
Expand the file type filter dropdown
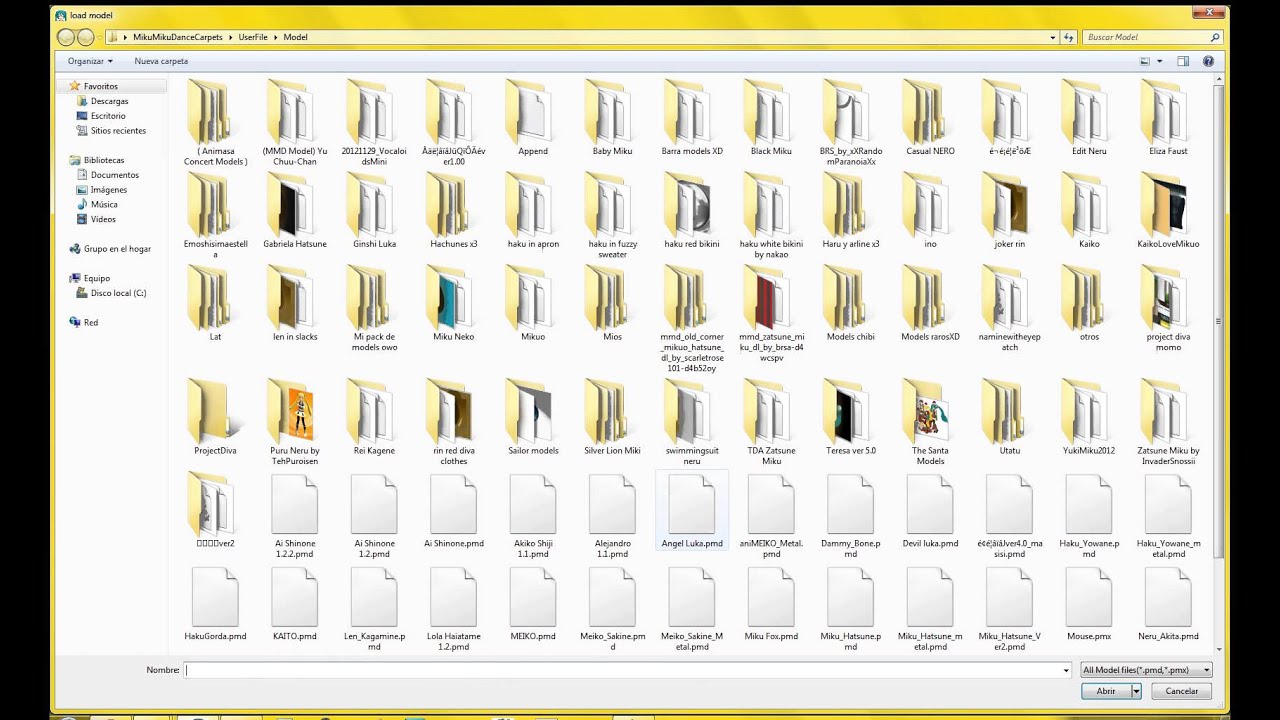pyautogui.click(x=1207, y=670)
